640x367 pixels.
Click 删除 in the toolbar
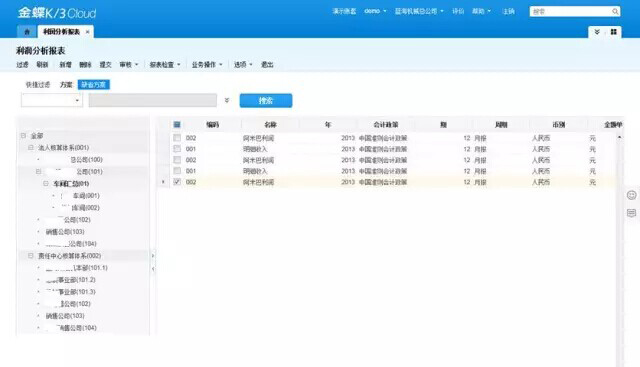tap(85, 65)
